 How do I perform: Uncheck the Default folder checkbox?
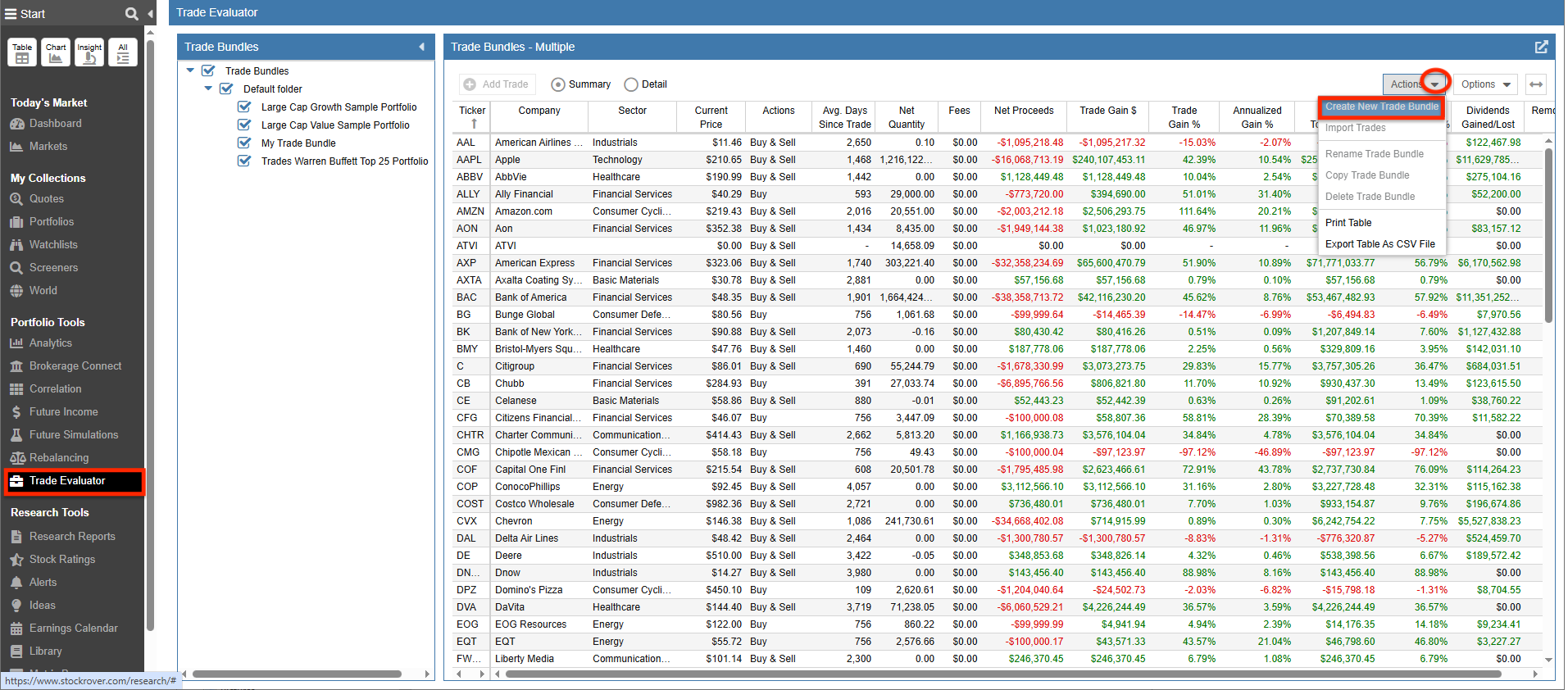tap(226, 89)
